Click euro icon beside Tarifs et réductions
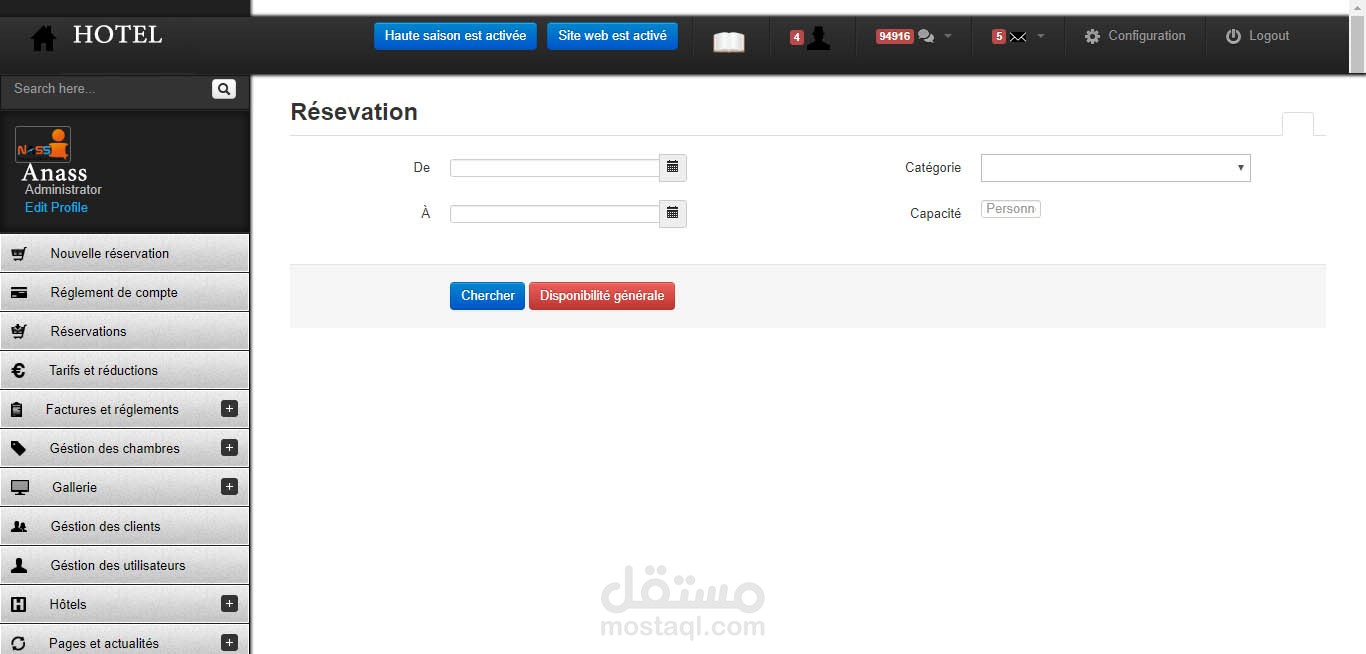This screenshot has height=654, width=1366. coord(18,370)
